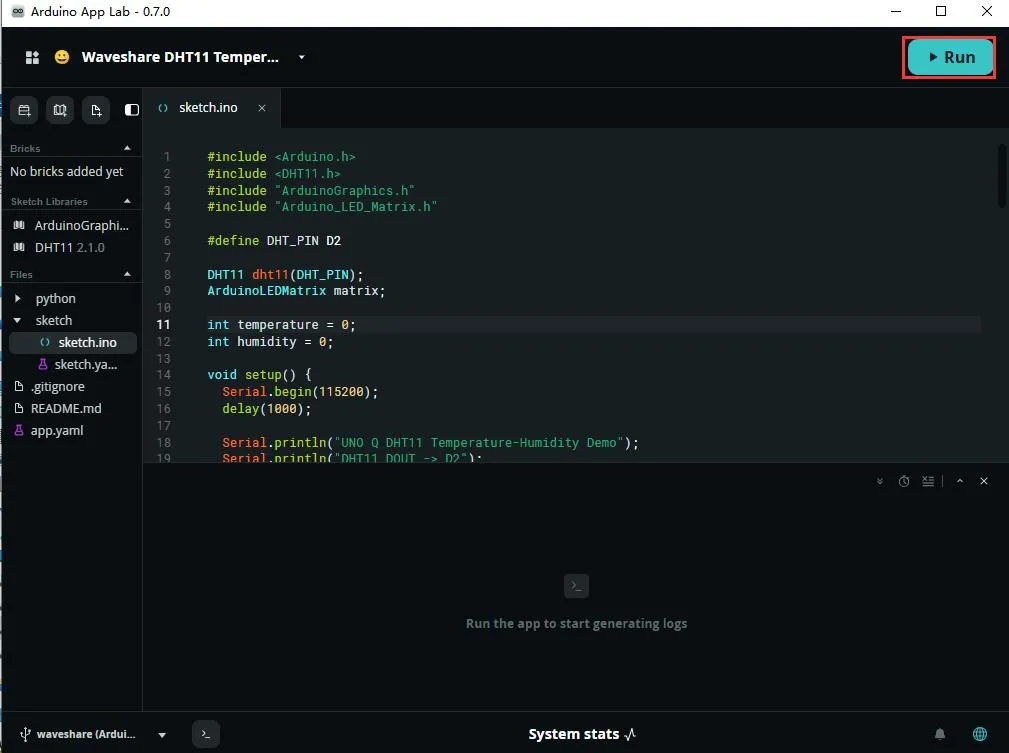Screen dimensions: 1009x753
Task: Click the delay(1000) line
Action: pos(266,409)
